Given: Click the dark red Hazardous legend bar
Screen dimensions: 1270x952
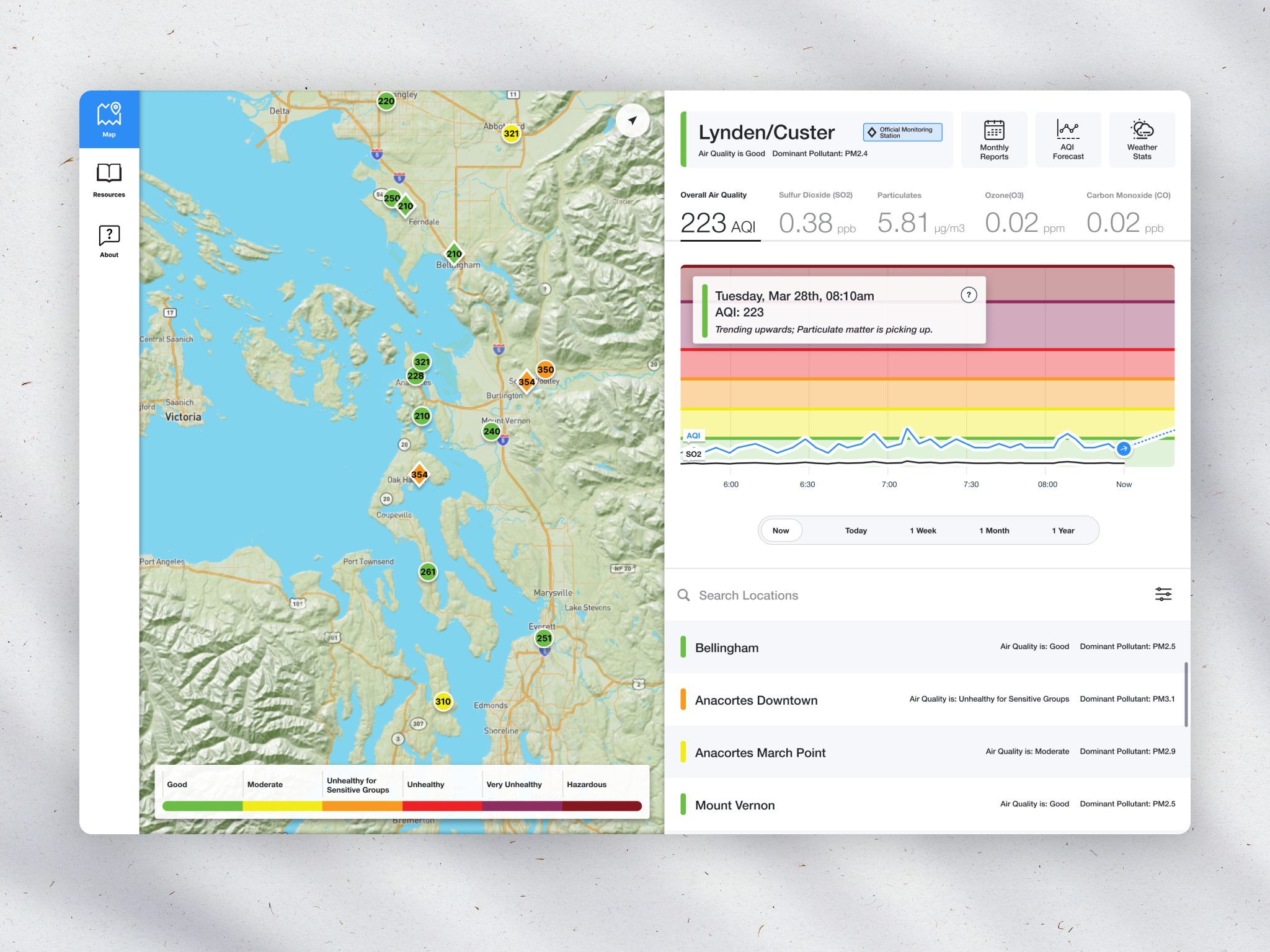Looking at the screenshot, I should [602, 806].
